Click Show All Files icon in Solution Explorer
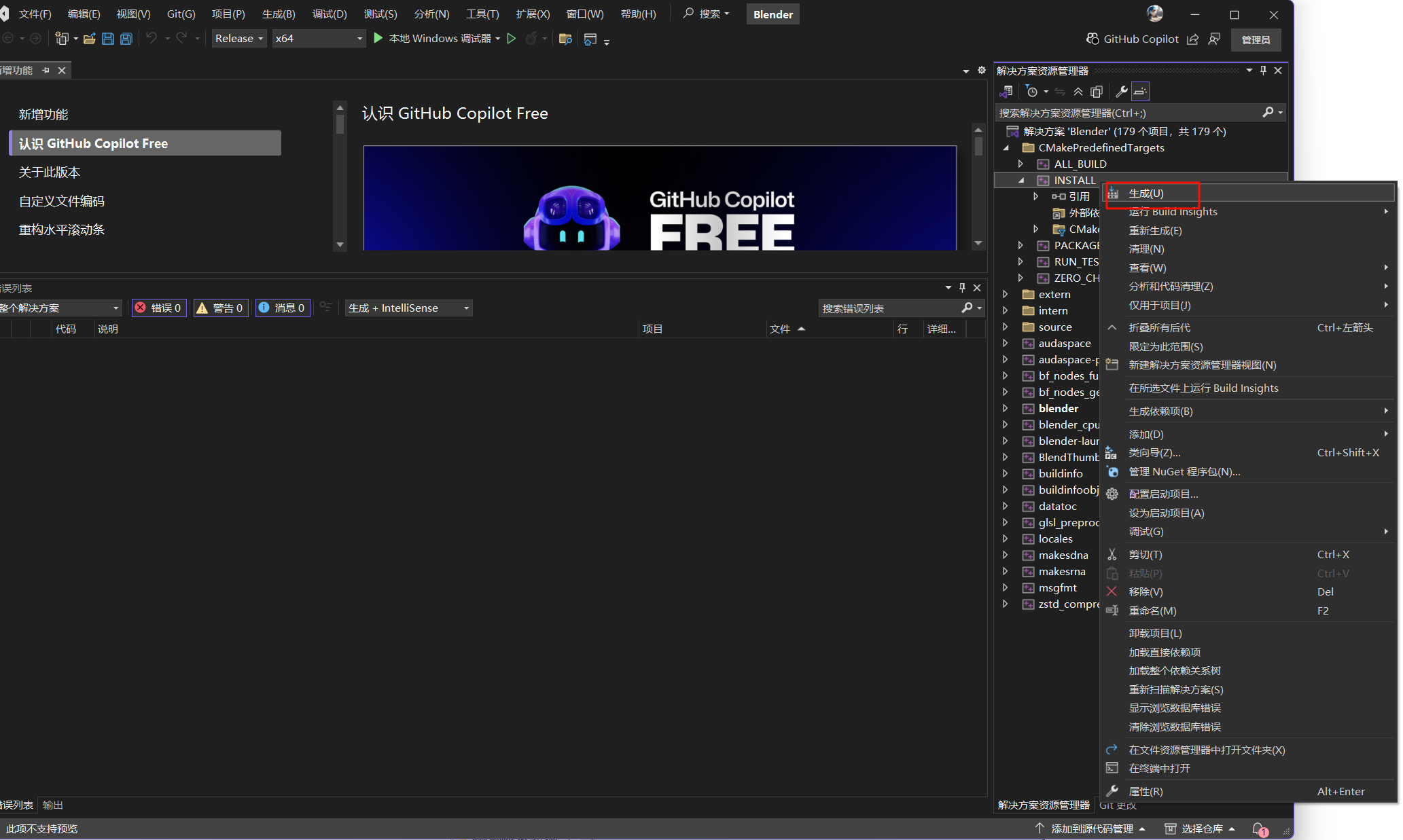 [x=1097, y=92]
